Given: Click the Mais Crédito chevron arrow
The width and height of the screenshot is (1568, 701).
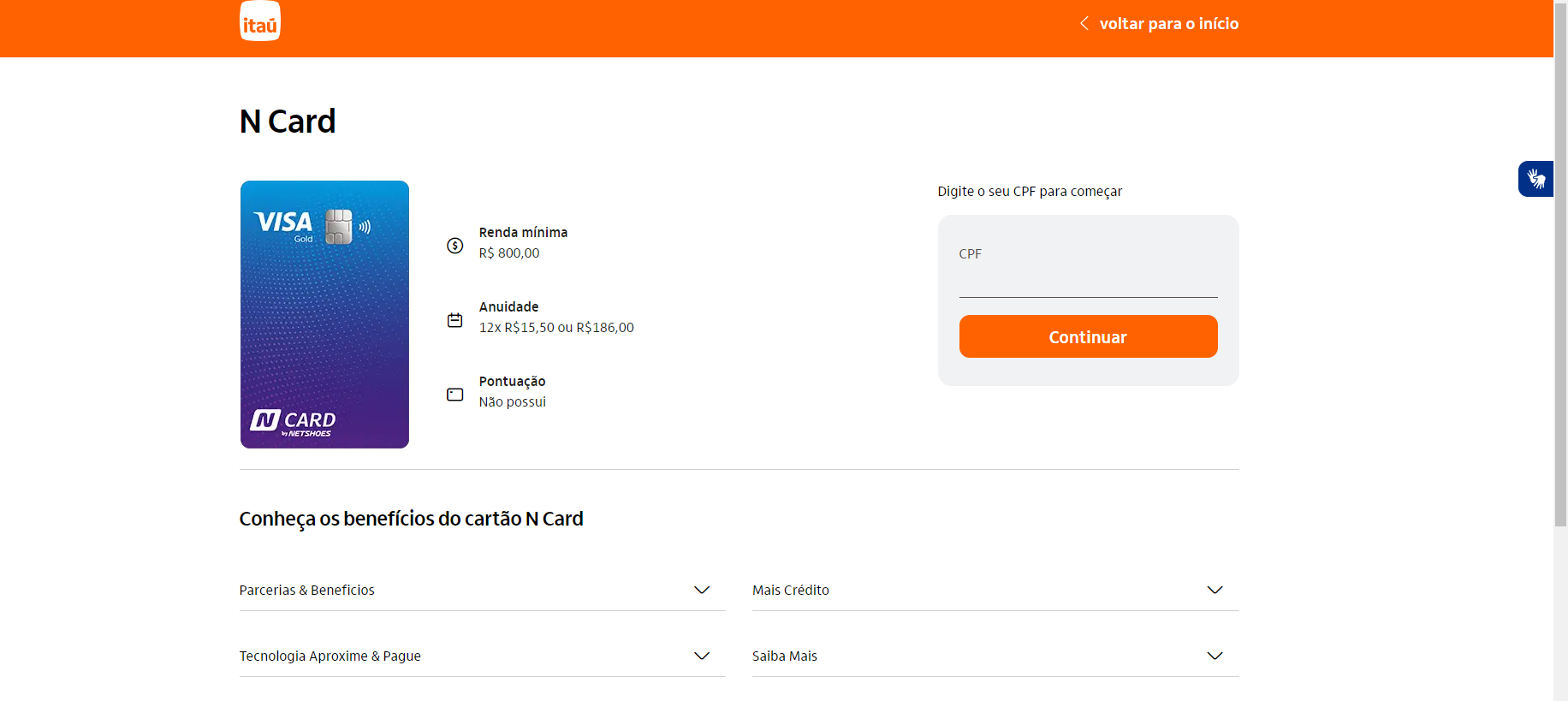Looking at the screenshot, I should pos(1215,590).
